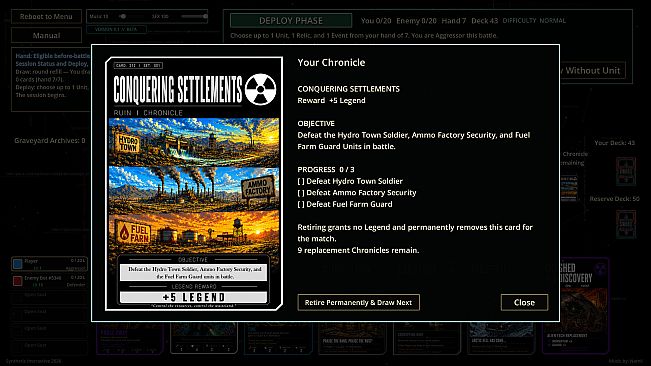Click the 'You 0/20' score text
This screenshot has width=651, height=366.
pos(376,21)
